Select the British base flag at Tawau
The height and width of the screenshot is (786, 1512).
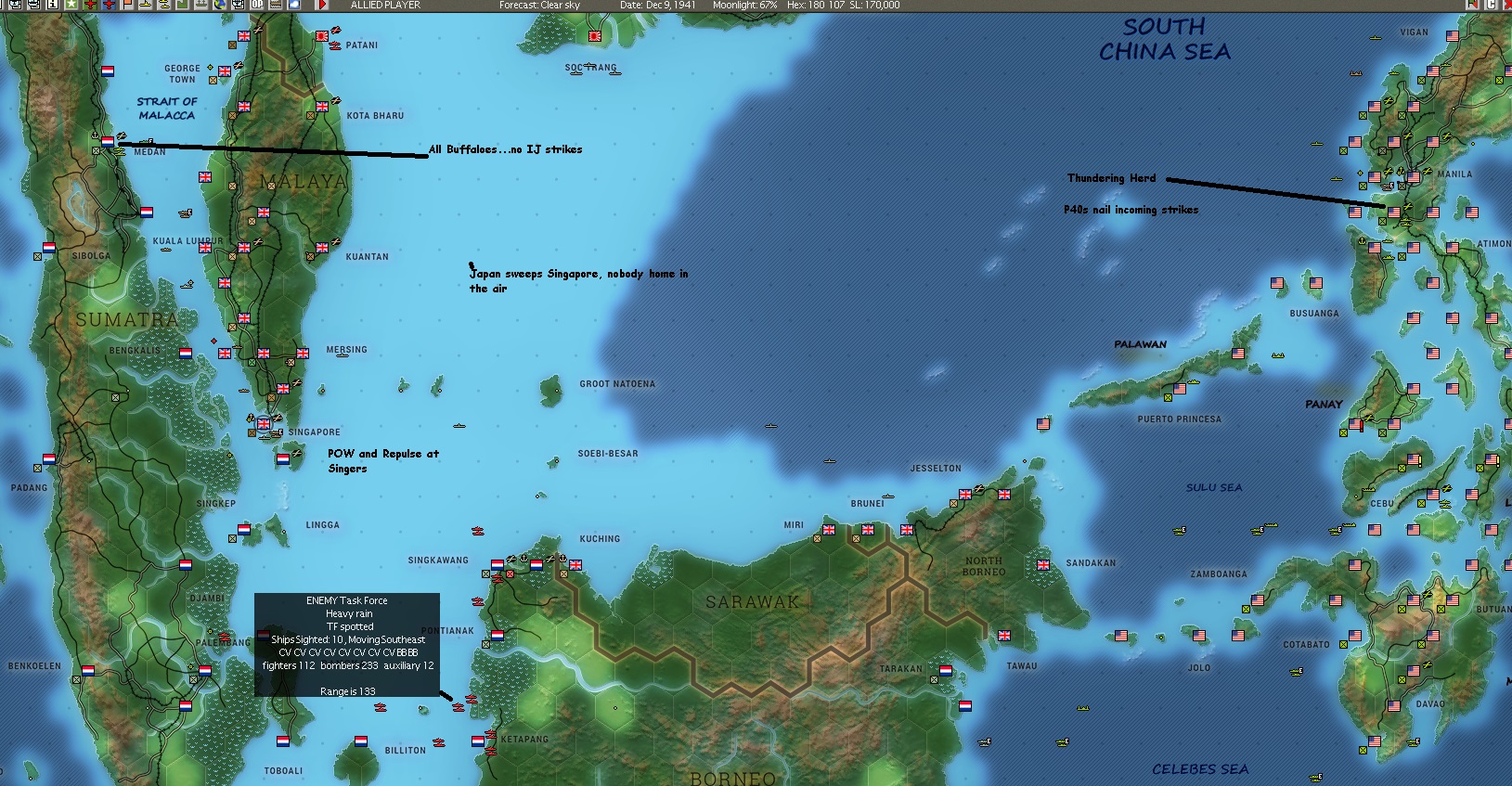tap(1003, 636)
